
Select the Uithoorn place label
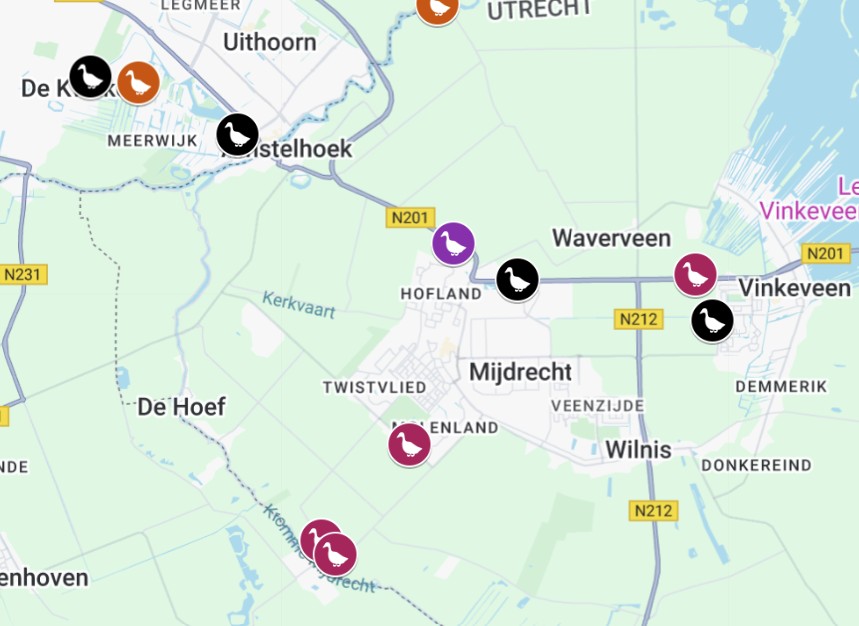270,42
